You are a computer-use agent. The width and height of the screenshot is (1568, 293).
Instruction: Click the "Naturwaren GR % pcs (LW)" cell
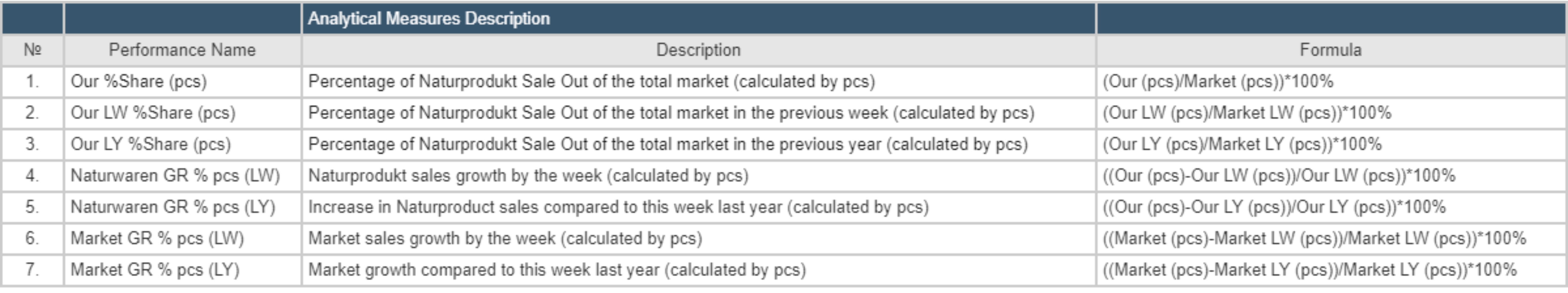[175, 176]
